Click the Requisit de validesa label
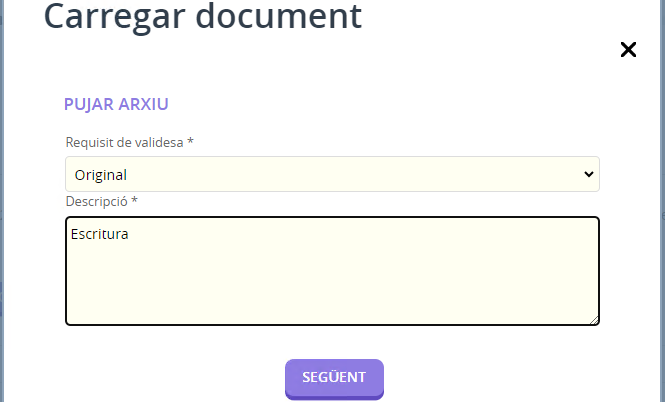The width and height of the screenshot is (665, 402). coord(124,142)
